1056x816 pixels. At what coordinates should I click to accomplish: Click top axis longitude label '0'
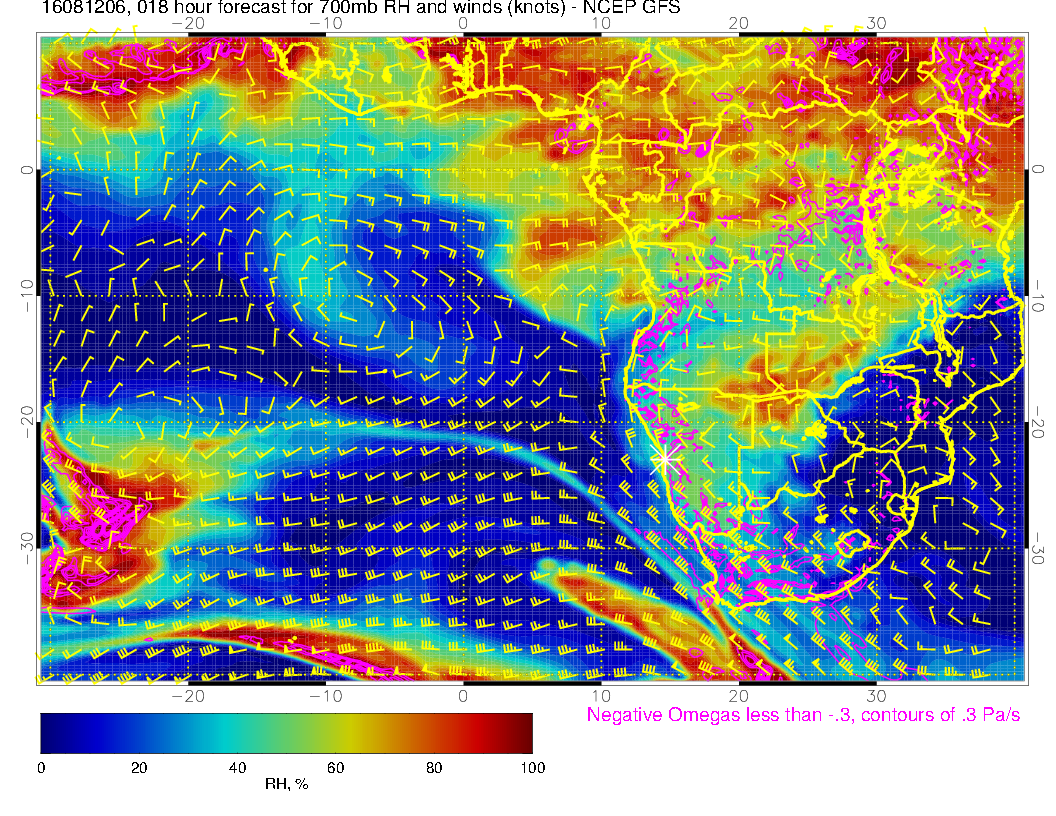tap(463, 23)
